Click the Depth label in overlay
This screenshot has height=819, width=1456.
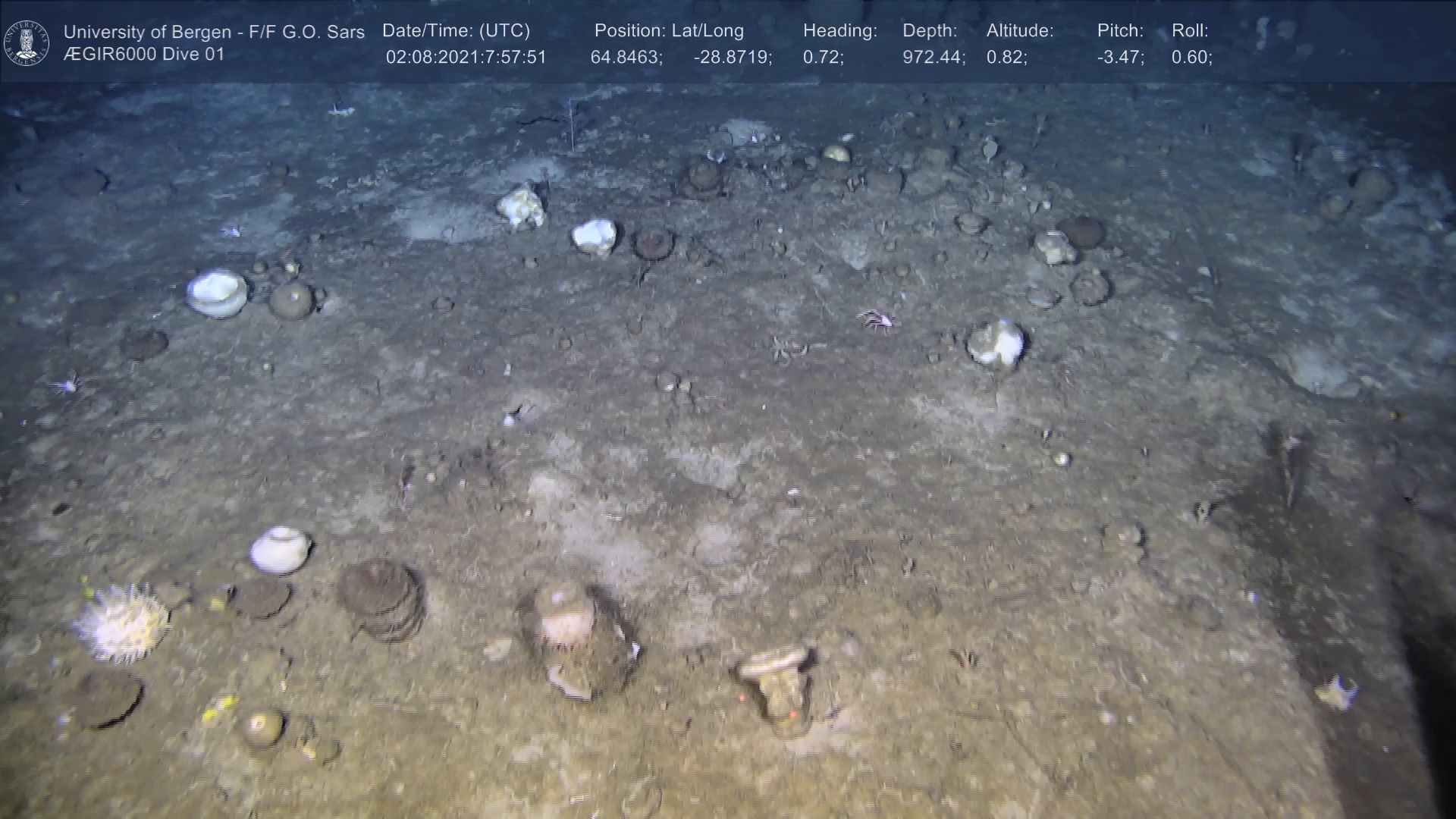pyautogui.click(x=930, y=31)
